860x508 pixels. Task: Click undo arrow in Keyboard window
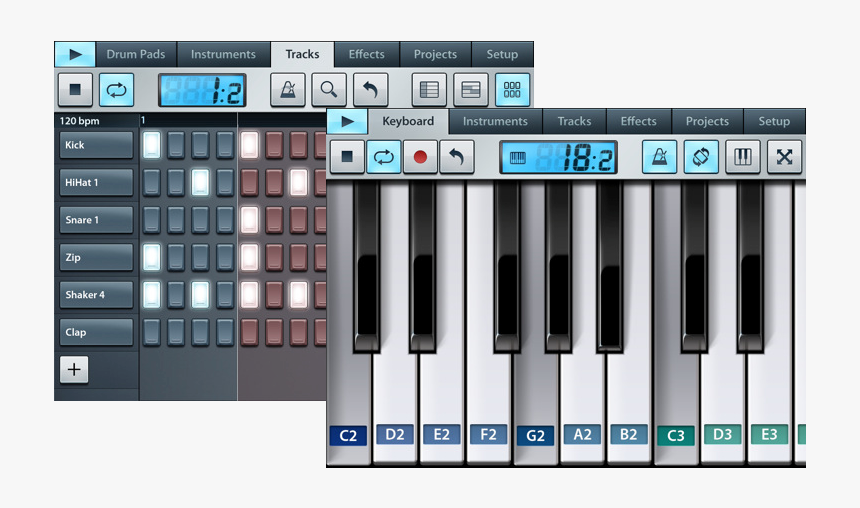coord(456,157)
